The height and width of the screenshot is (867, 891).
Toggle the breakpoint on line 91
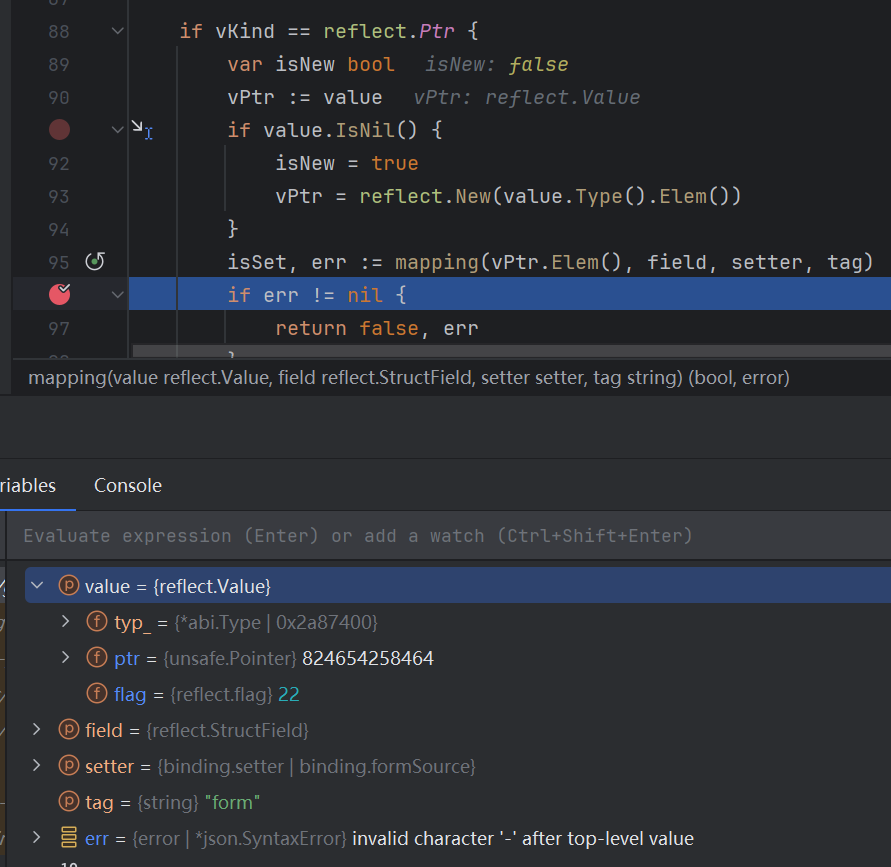pyautogui.click(x=59, y=130)
